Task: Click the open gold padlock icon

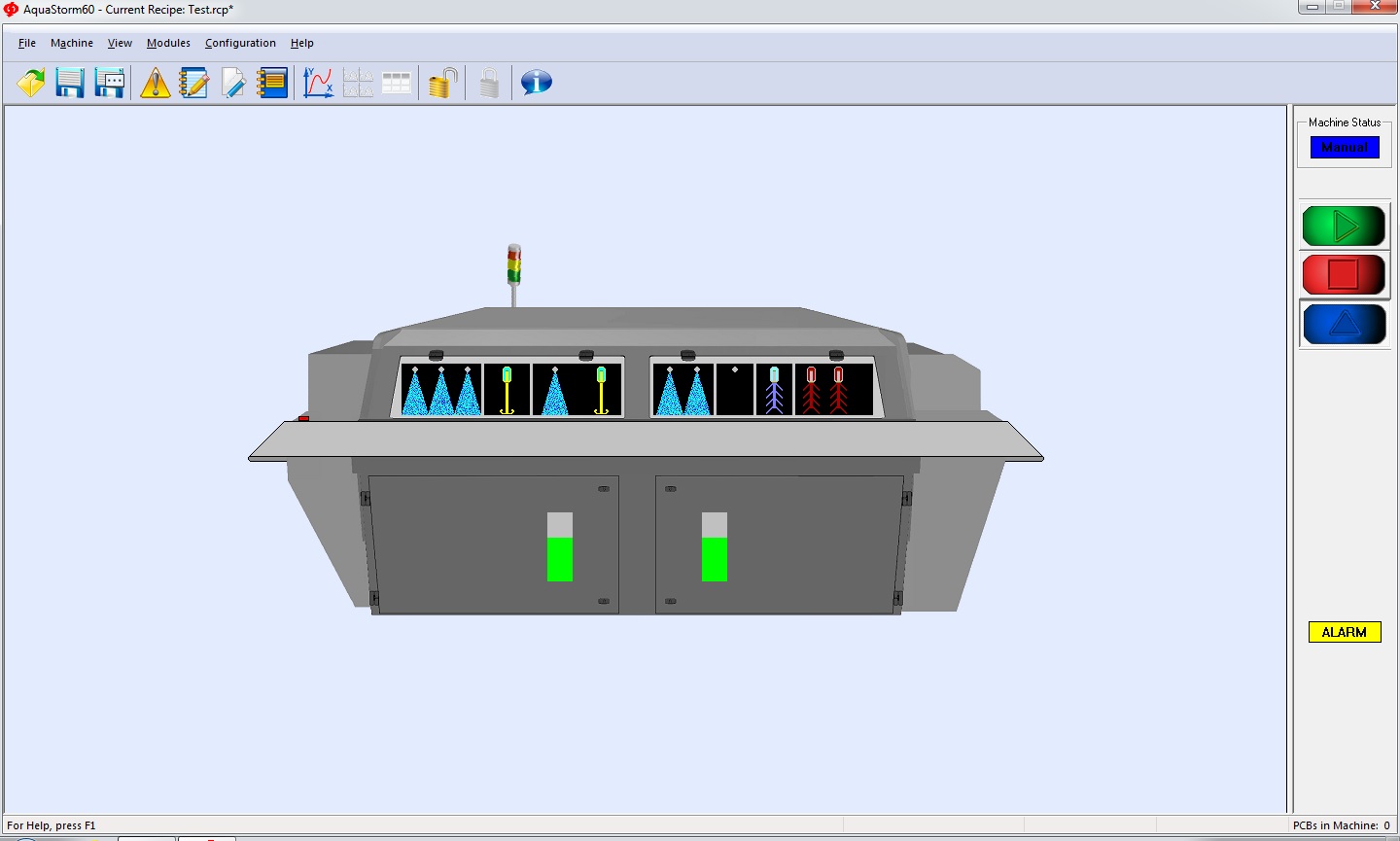Action: click(443, 83)
